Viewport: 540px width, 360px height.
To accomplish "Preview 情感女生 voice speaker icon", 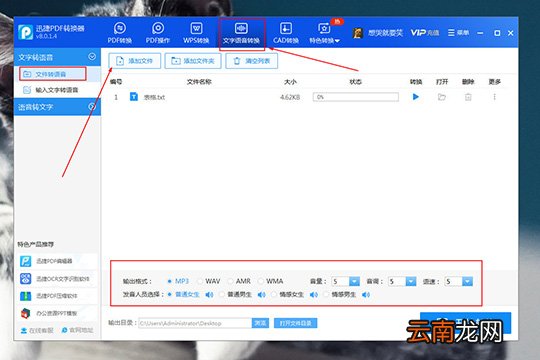I will coord(314,295).
